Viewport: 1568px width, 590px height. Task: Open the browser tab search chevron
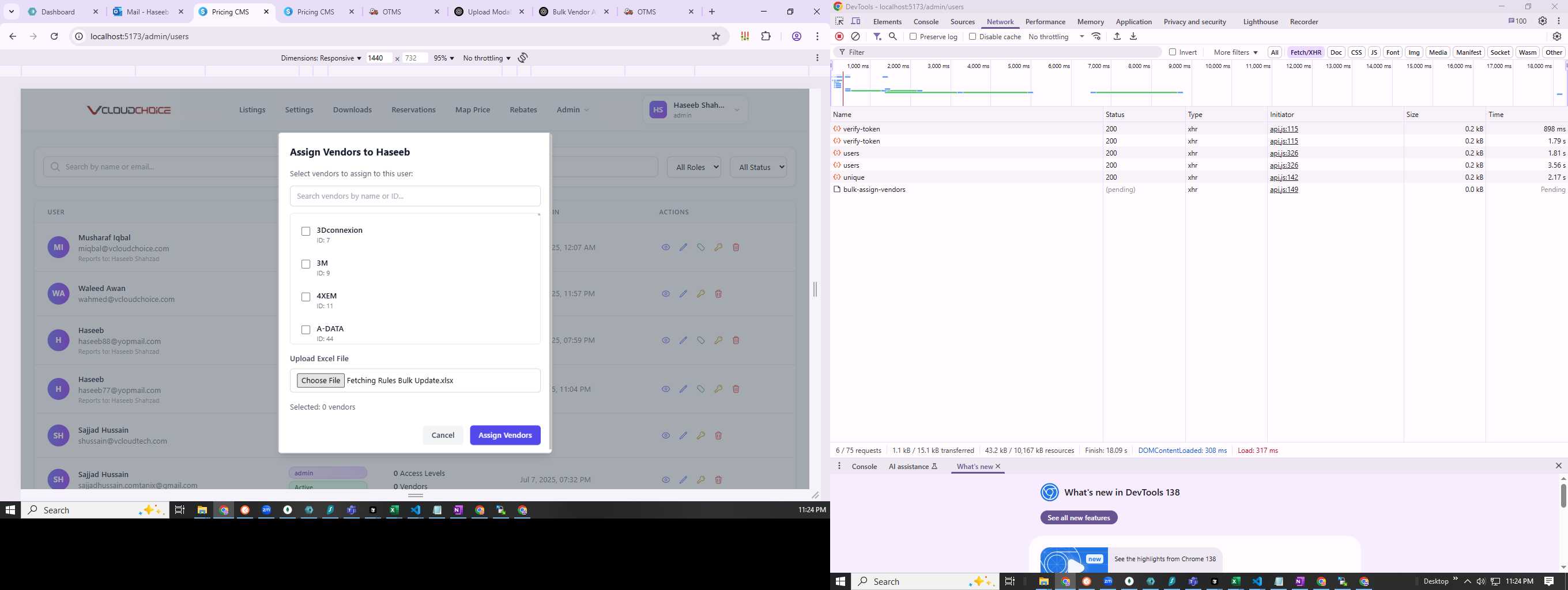(x=11, y=12)
